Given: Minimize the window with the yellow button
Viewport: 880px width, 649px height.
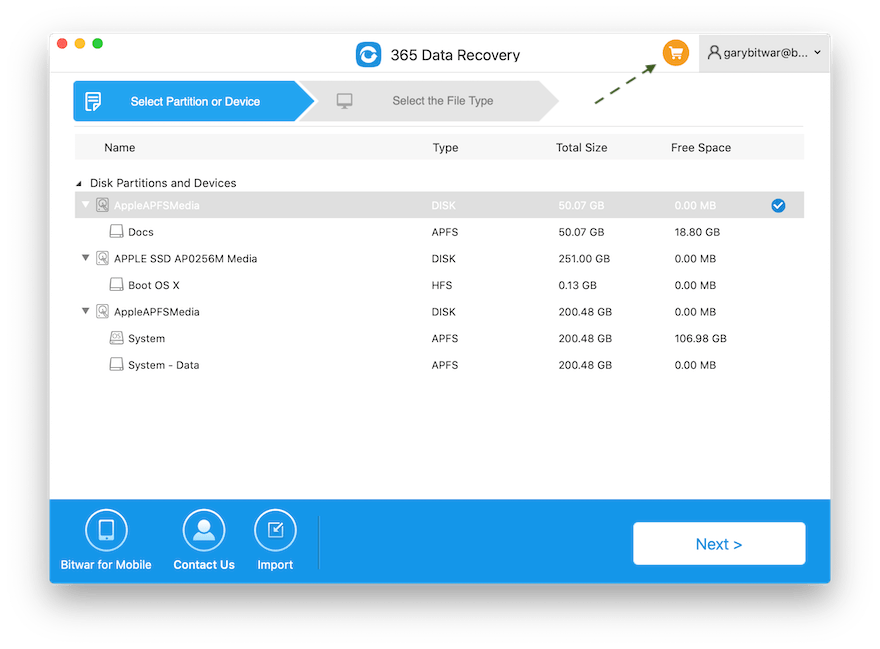Looking at the screenshot, I should 80,44.
